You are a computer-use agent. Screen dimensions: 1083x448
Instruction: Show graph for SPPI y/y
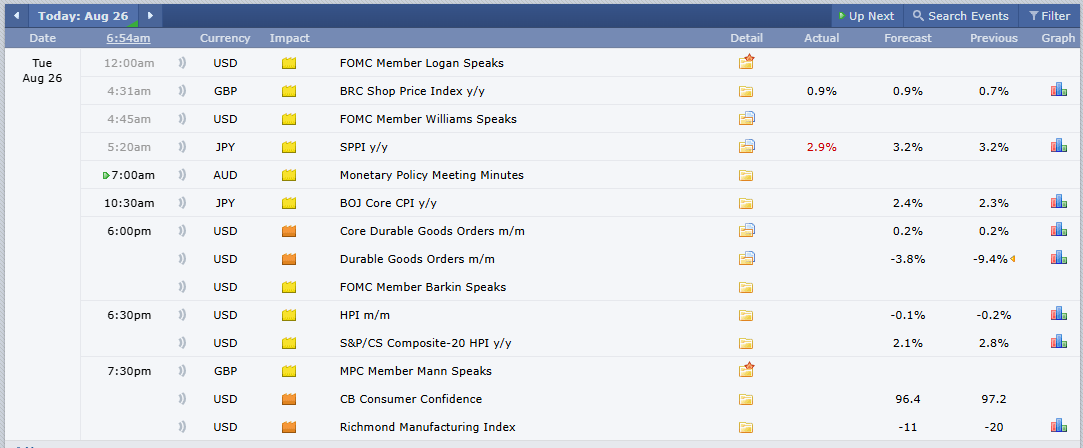click(1058, 146)
